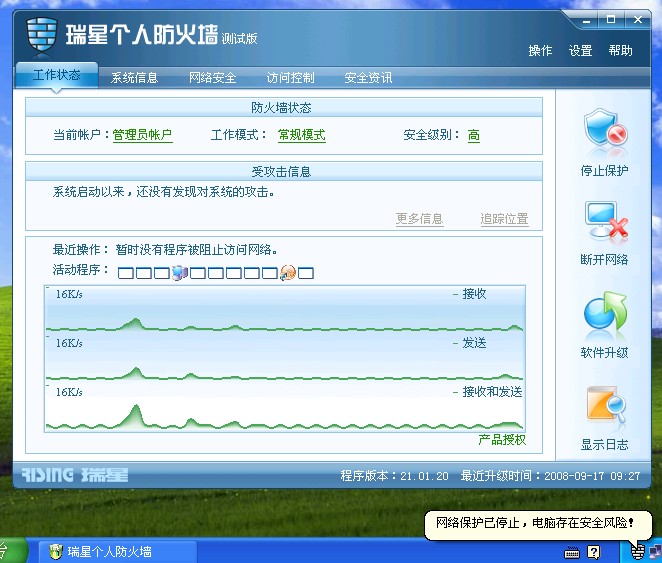Click the 断开网络 monitor icon
This screenshot has height=563, width=662.
[x=606, y=221]
